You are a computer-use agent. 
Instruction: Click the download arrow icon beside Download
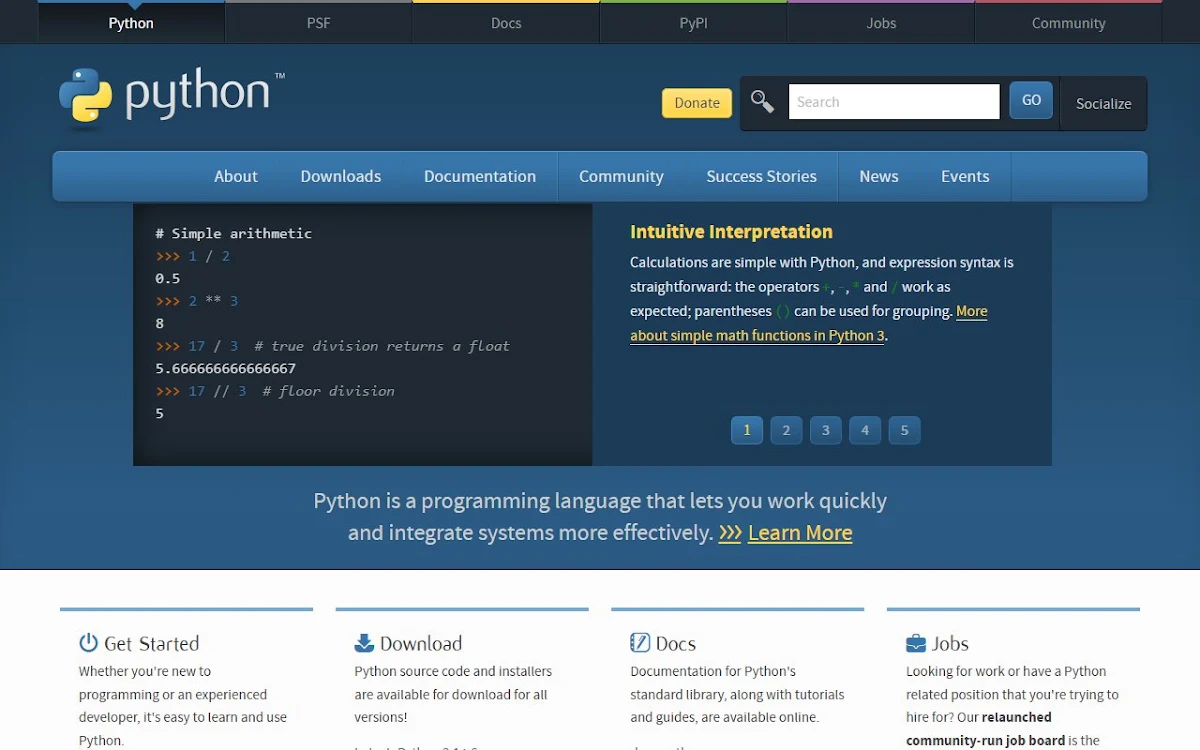pos(364,643)
